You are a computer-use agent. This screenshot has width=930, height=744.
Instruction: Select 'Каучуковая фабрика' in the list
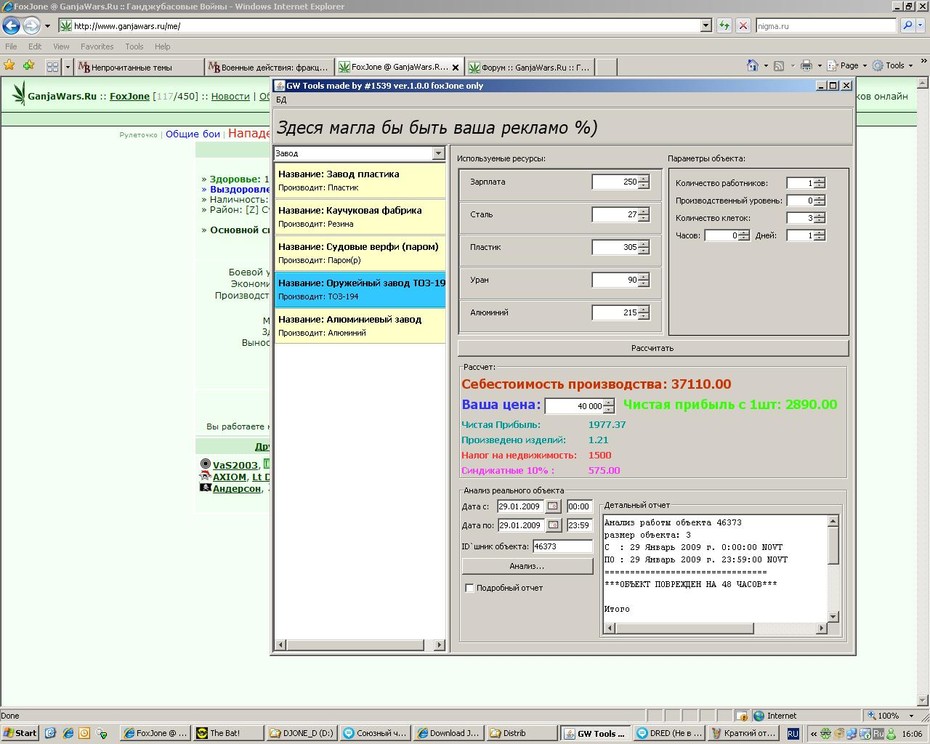click(360, 217)
